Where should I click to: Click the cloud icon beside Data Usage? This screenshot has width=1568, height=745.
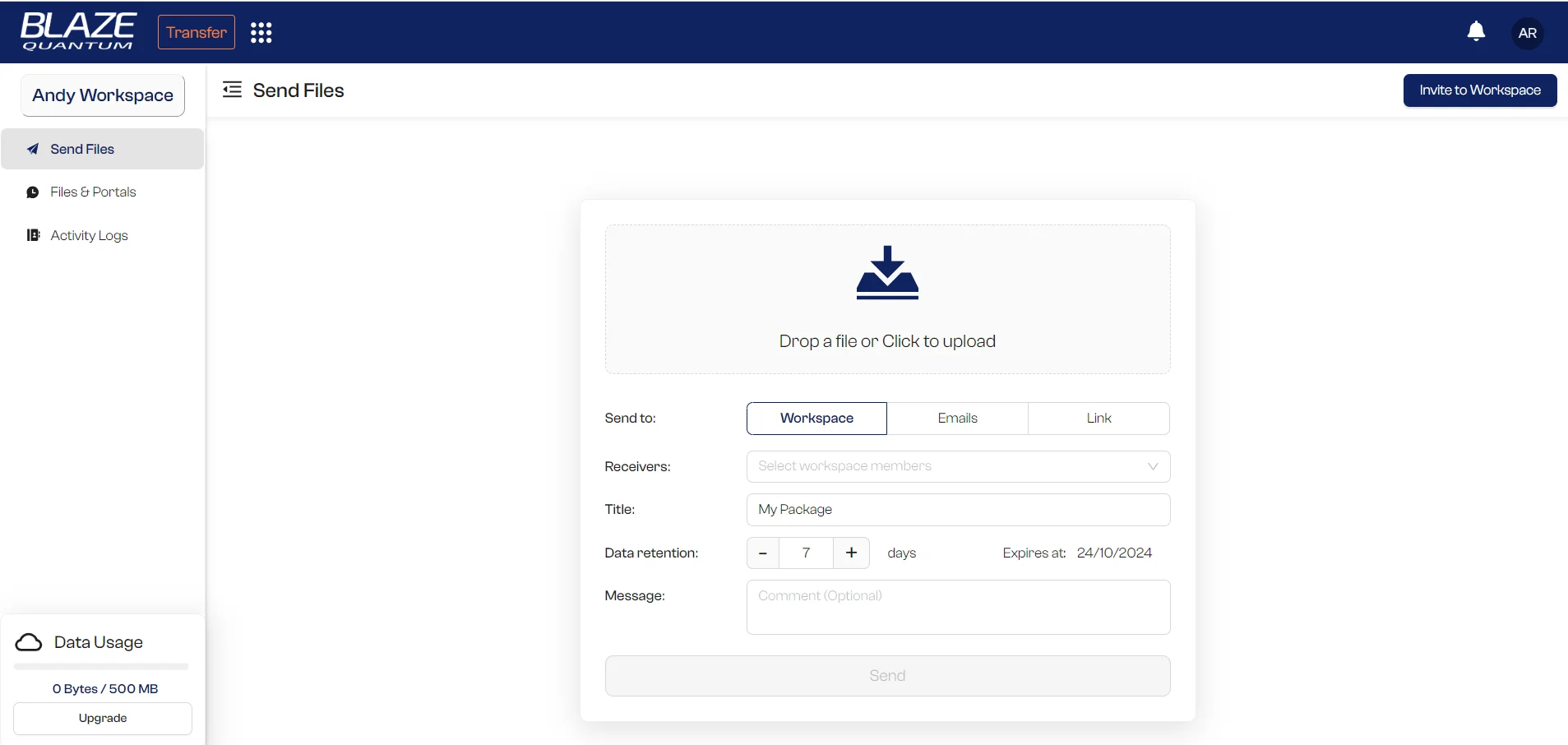(29, 642)
